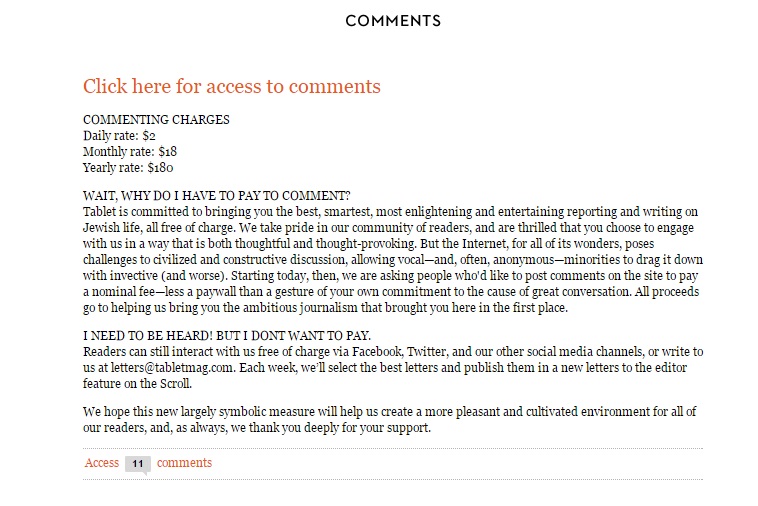The height and width of the screenshot is (506, 758).
Task: Click the 'Yearly rate: $180' line
Action: click(128, 167)
